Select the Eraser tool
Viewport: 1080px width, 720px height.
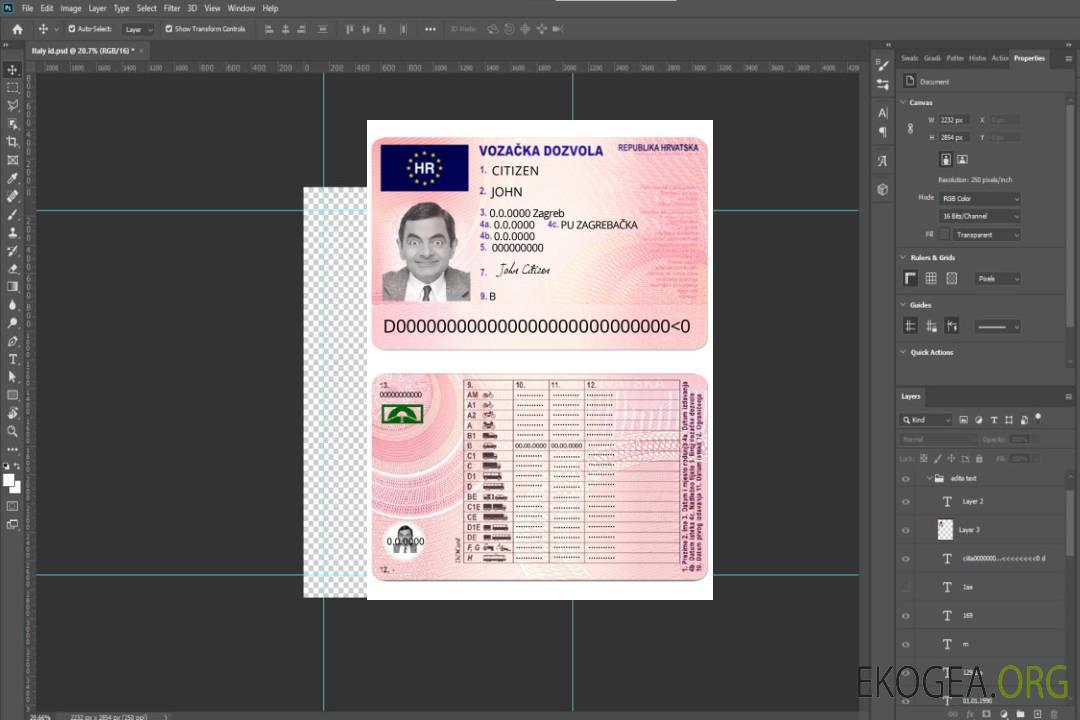point(12,269)
